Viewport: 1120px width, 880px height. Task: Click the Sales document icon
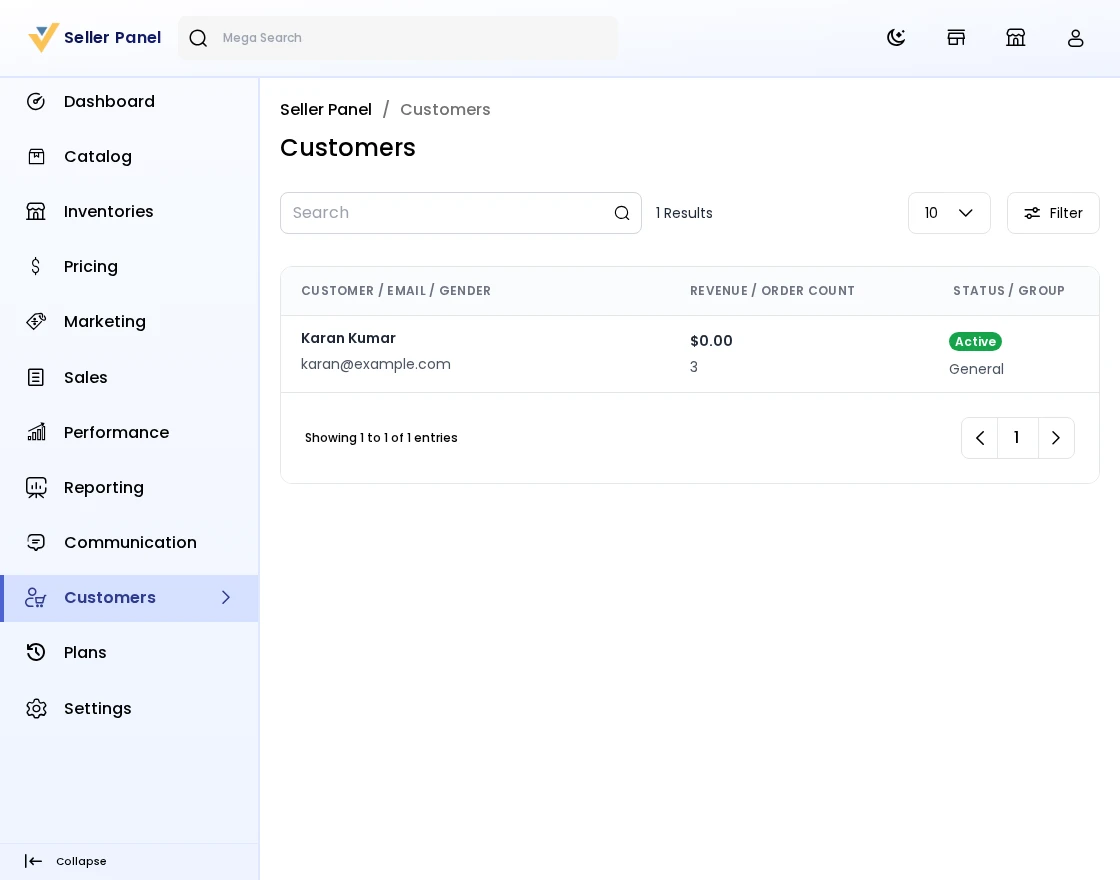[36, 377]
